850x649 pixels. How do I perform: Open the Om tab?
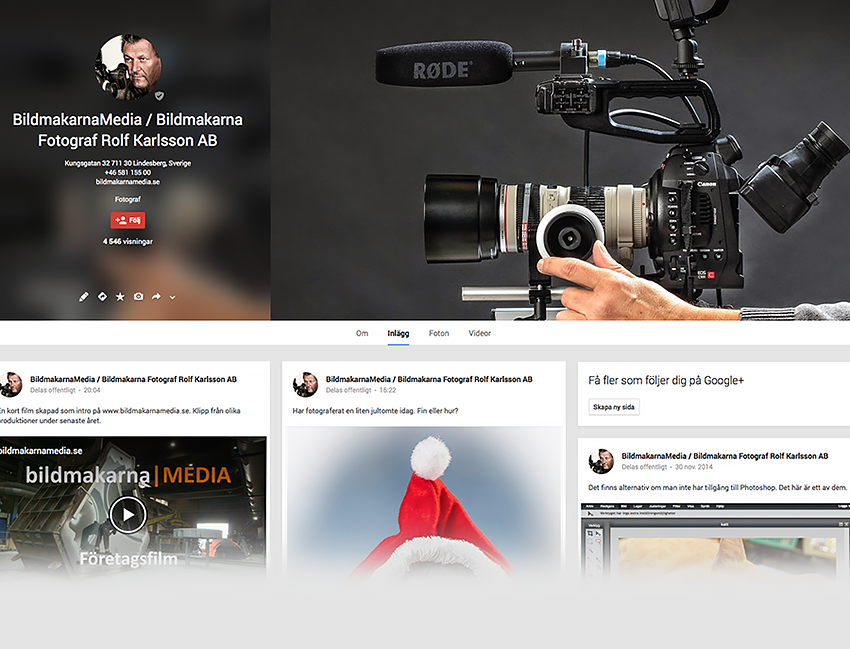click(x=362, y=333)
